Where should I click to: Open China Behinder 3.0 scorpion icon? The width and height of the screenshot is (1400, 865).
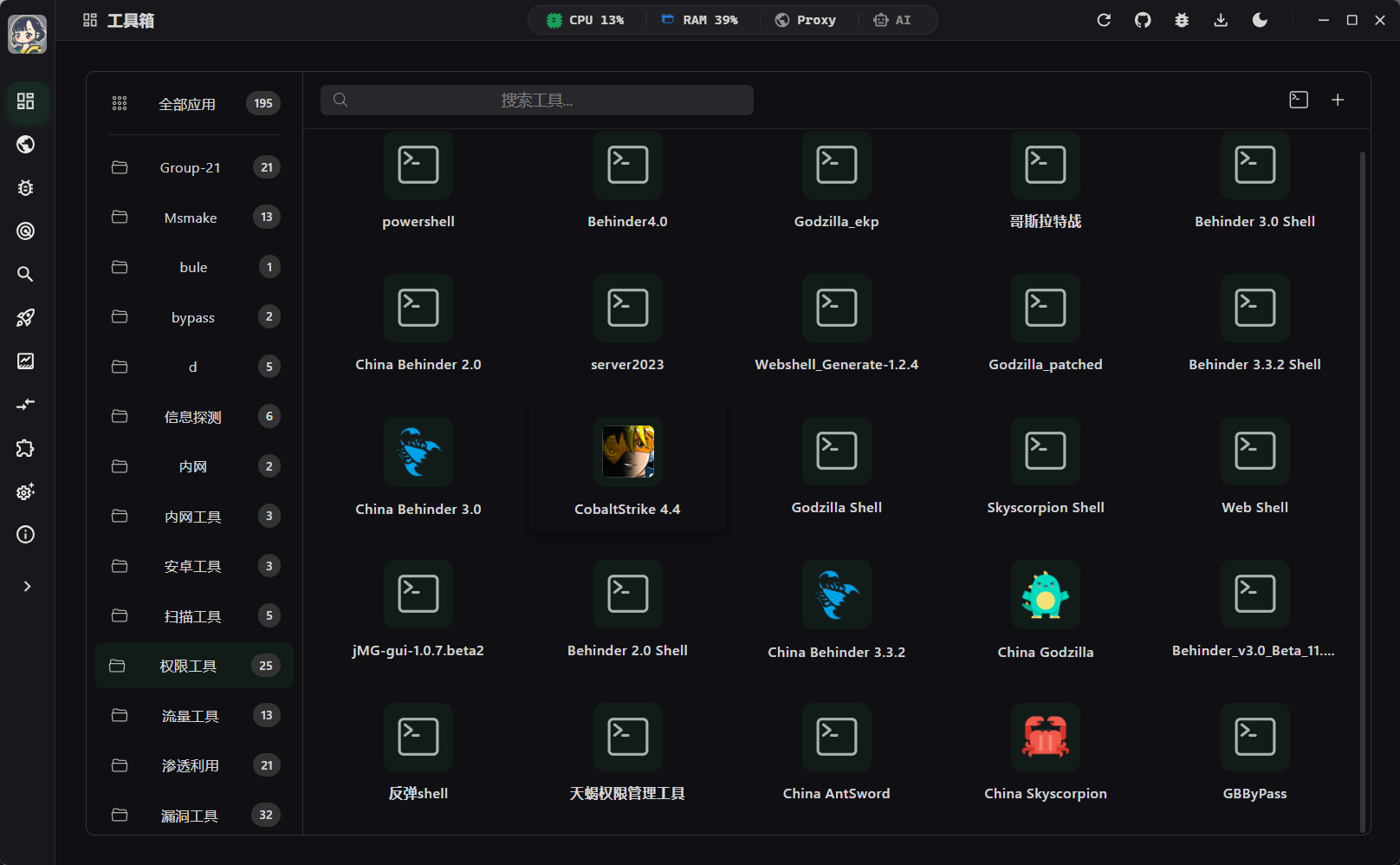point(418,452)
